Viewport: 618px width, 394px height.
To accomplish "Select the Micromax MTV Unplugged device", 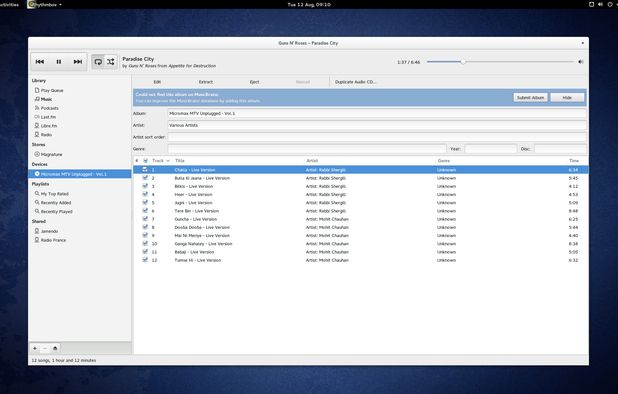I will [x=80, y=174].
